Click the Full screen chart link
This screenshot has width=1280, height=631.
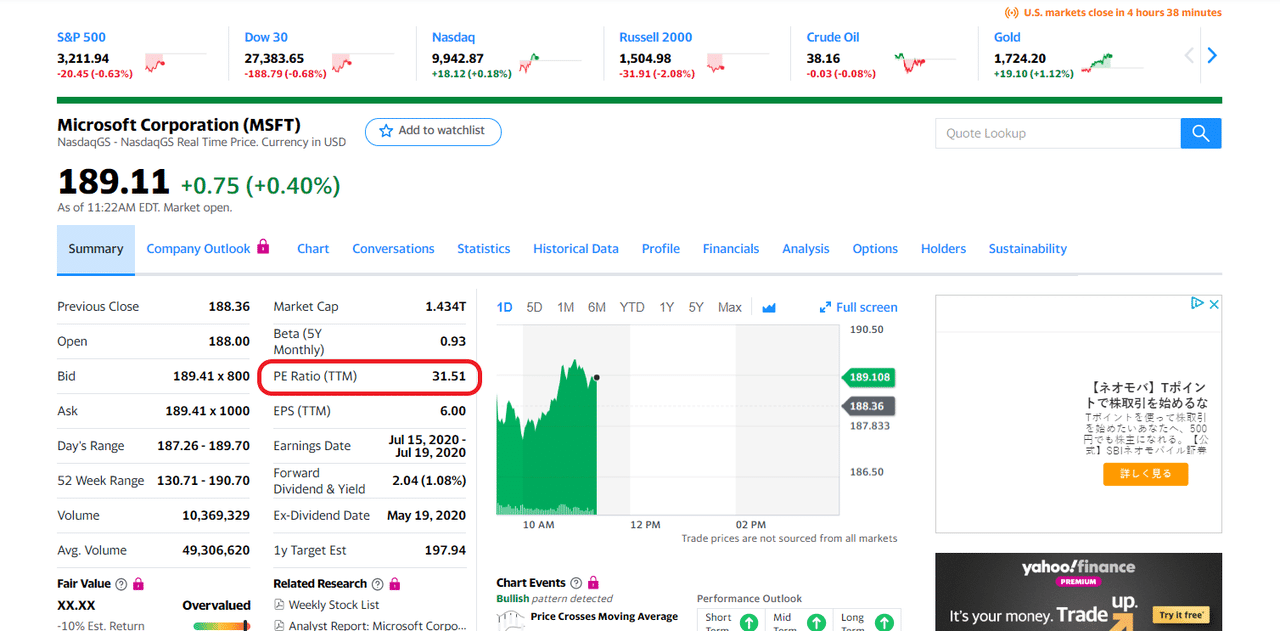tap(867, 308)
